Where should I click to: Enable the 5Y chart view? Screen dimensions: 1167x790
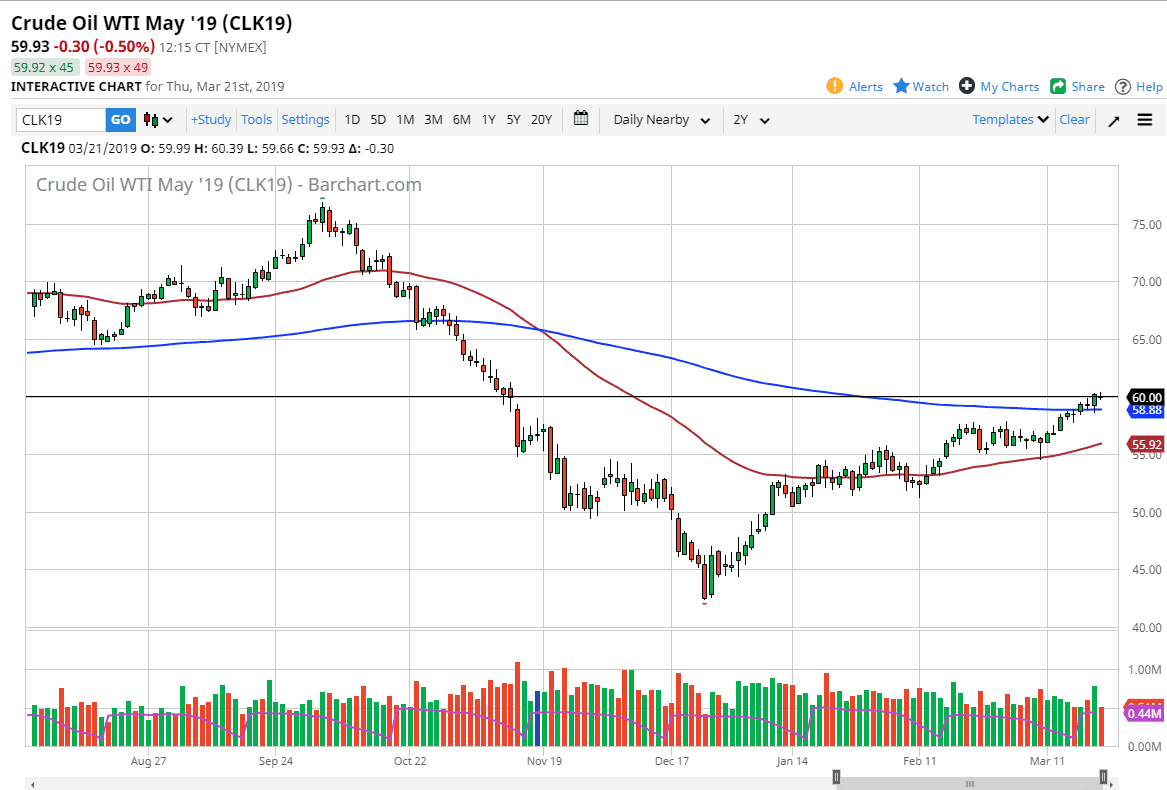click(x=513, y=119)
